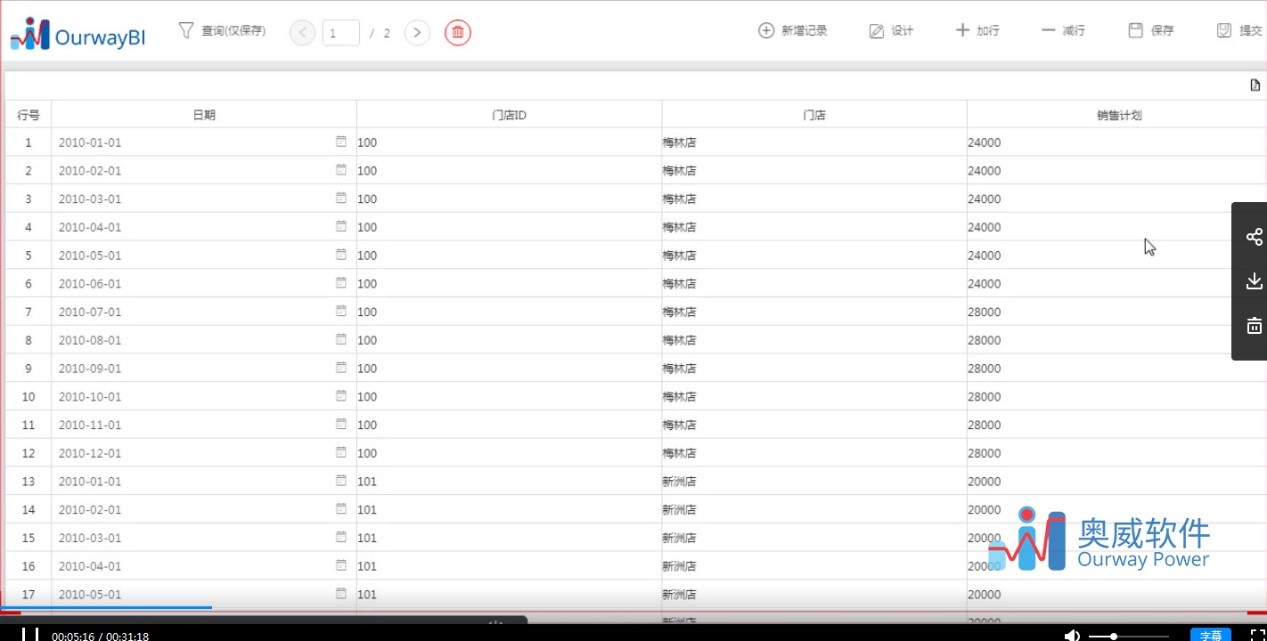Click 门店ID cell 100 in row 4

(509, 227)
